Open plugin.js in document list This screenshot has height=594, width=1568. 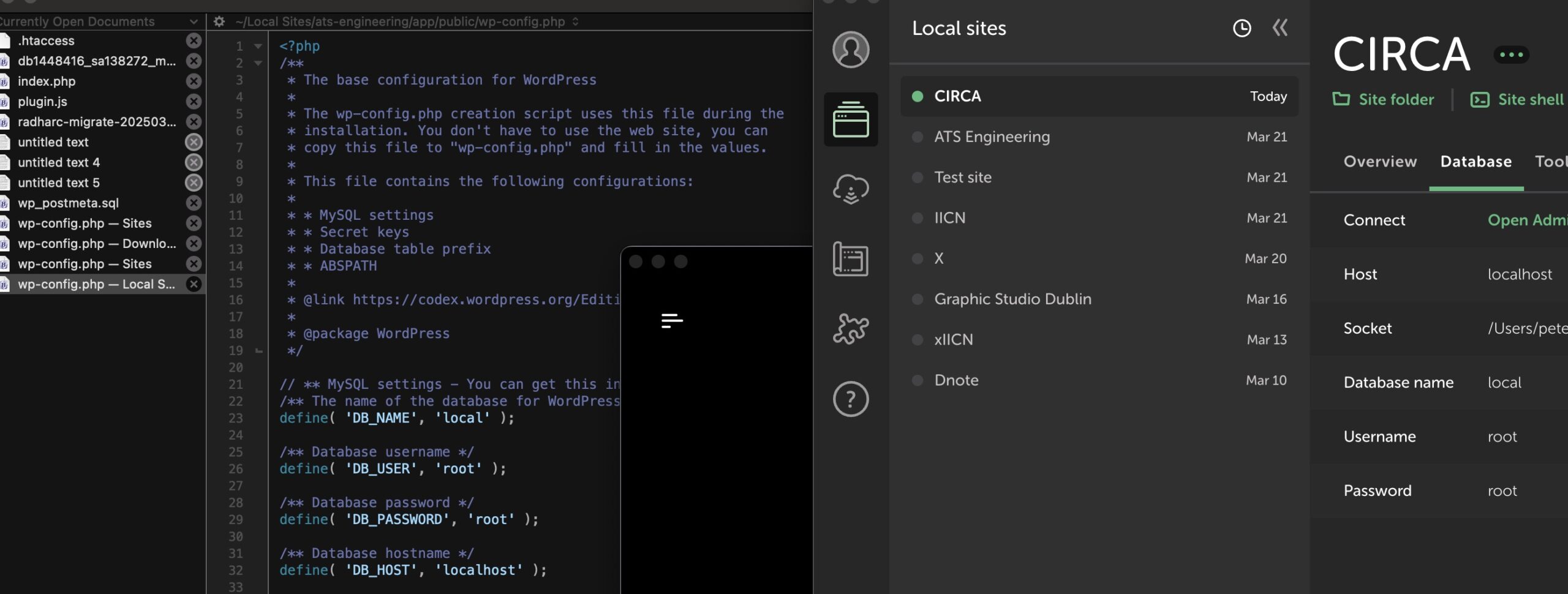42,102
